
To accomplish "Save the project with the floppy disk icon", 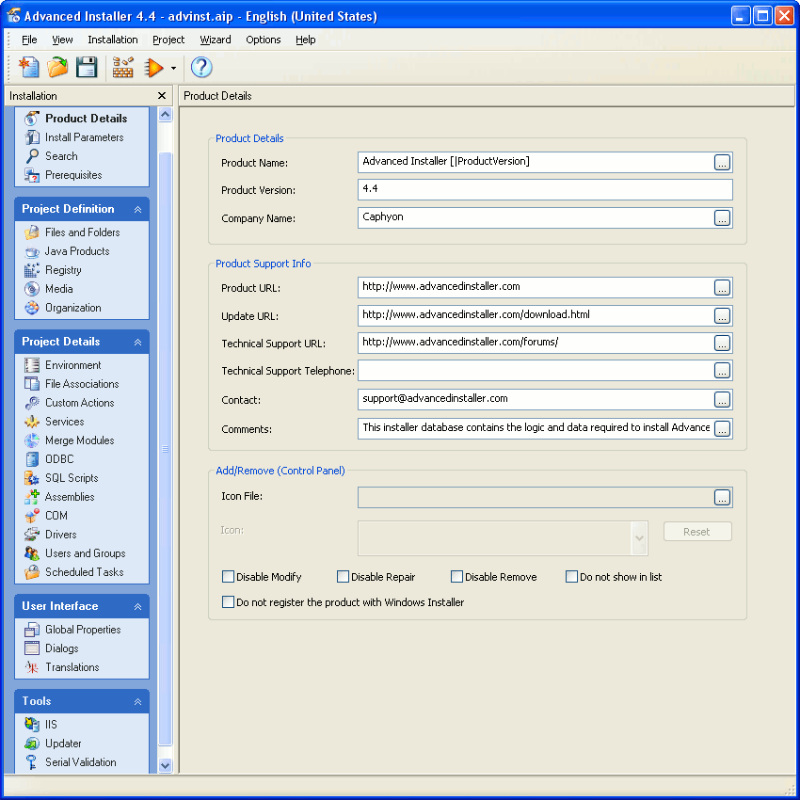I will [87, 67].
